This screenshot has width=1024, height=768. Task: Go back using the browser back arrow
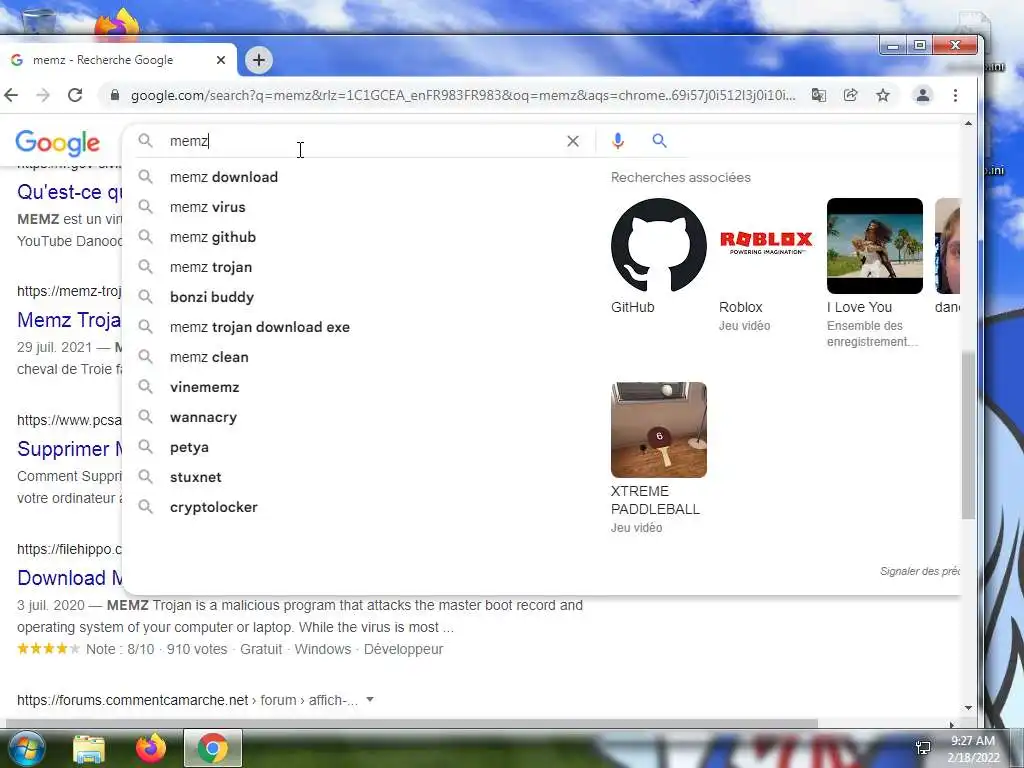click(x=11, y=95)
